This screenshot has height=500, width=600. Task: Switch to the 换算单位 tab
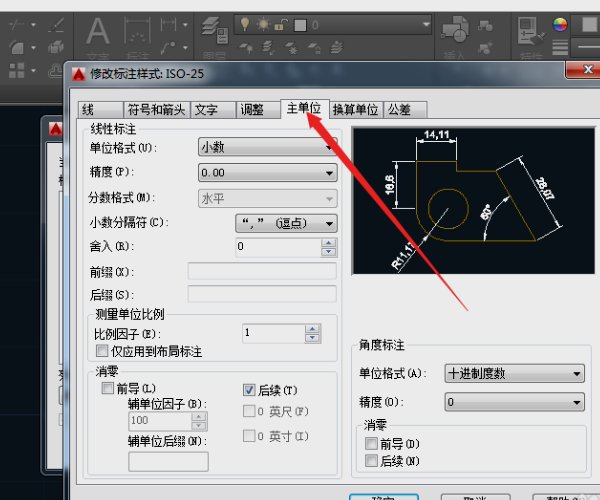[356, 110]
